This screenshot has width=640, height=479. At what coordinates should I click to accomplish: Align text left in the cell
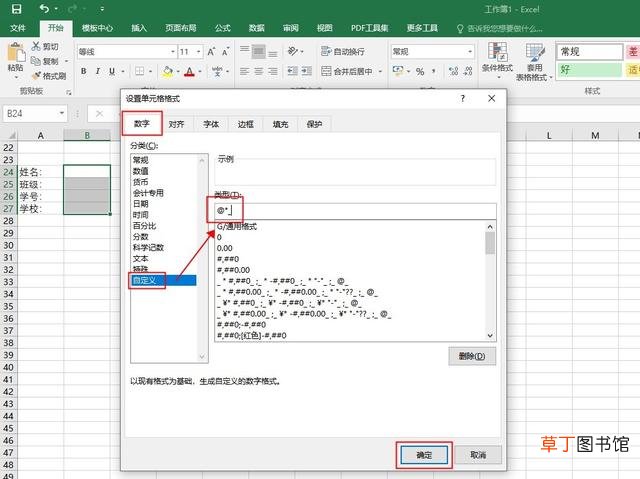click(x=244, y=71)
